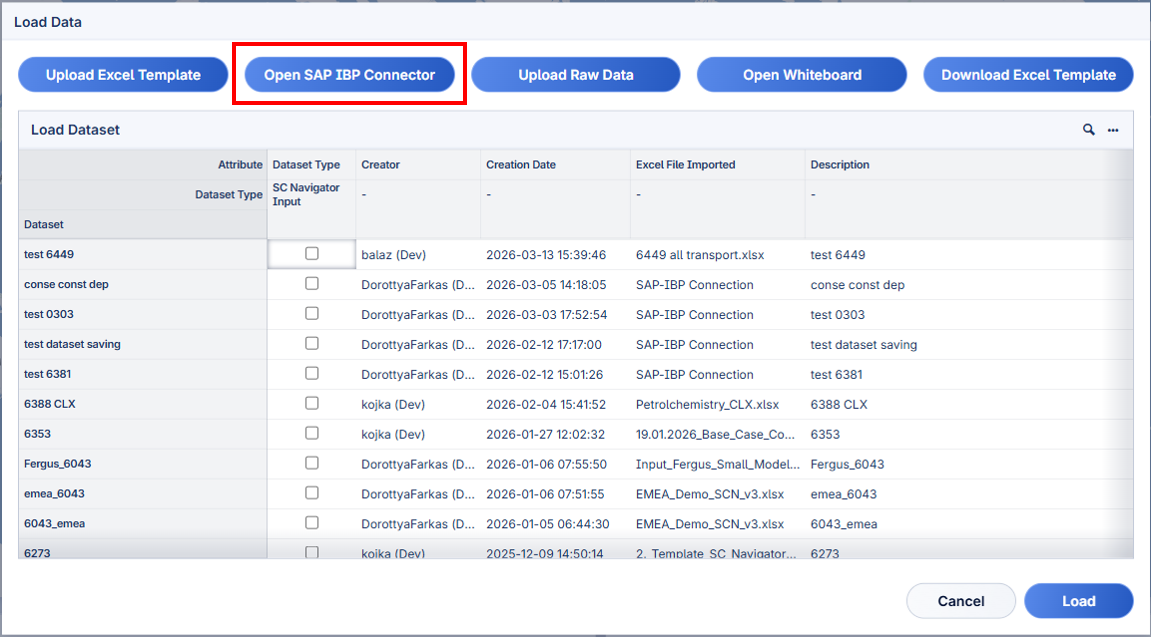Click the Creation Date column header
1151x637 pixels.
pos(521,165)
